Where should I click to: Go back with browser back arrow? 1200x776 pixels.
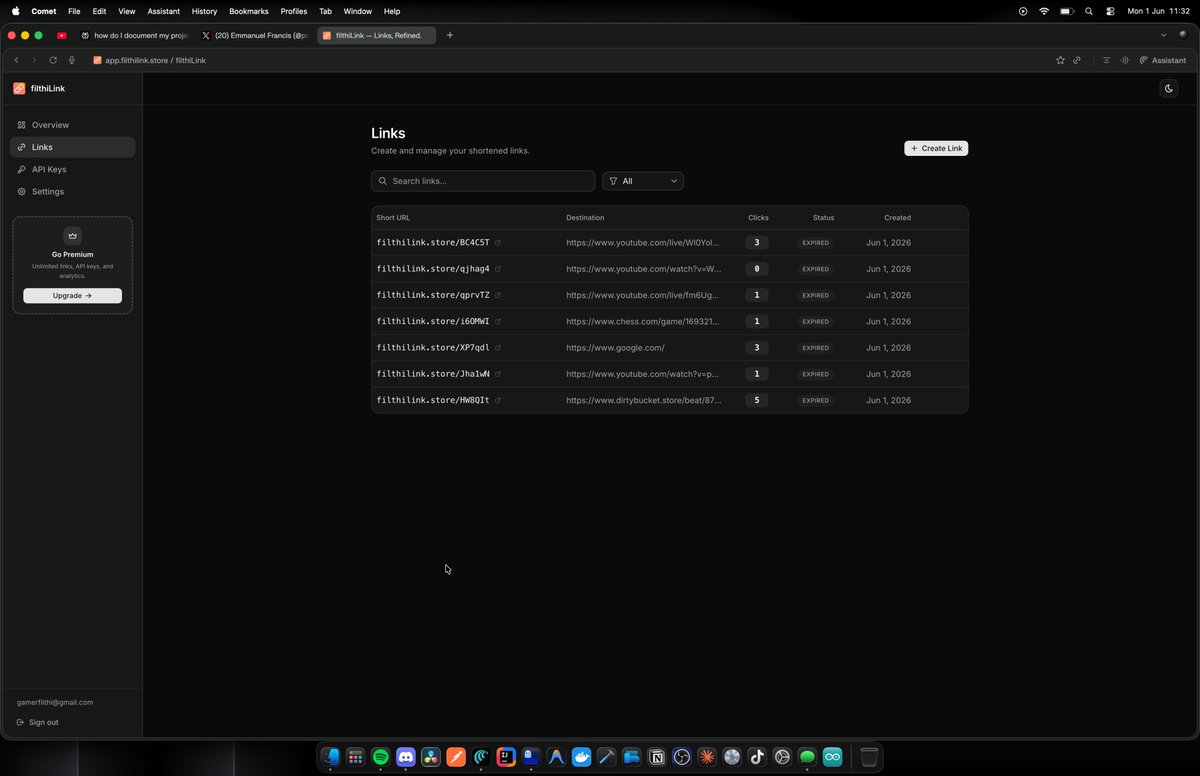click(x=17, y=60)
